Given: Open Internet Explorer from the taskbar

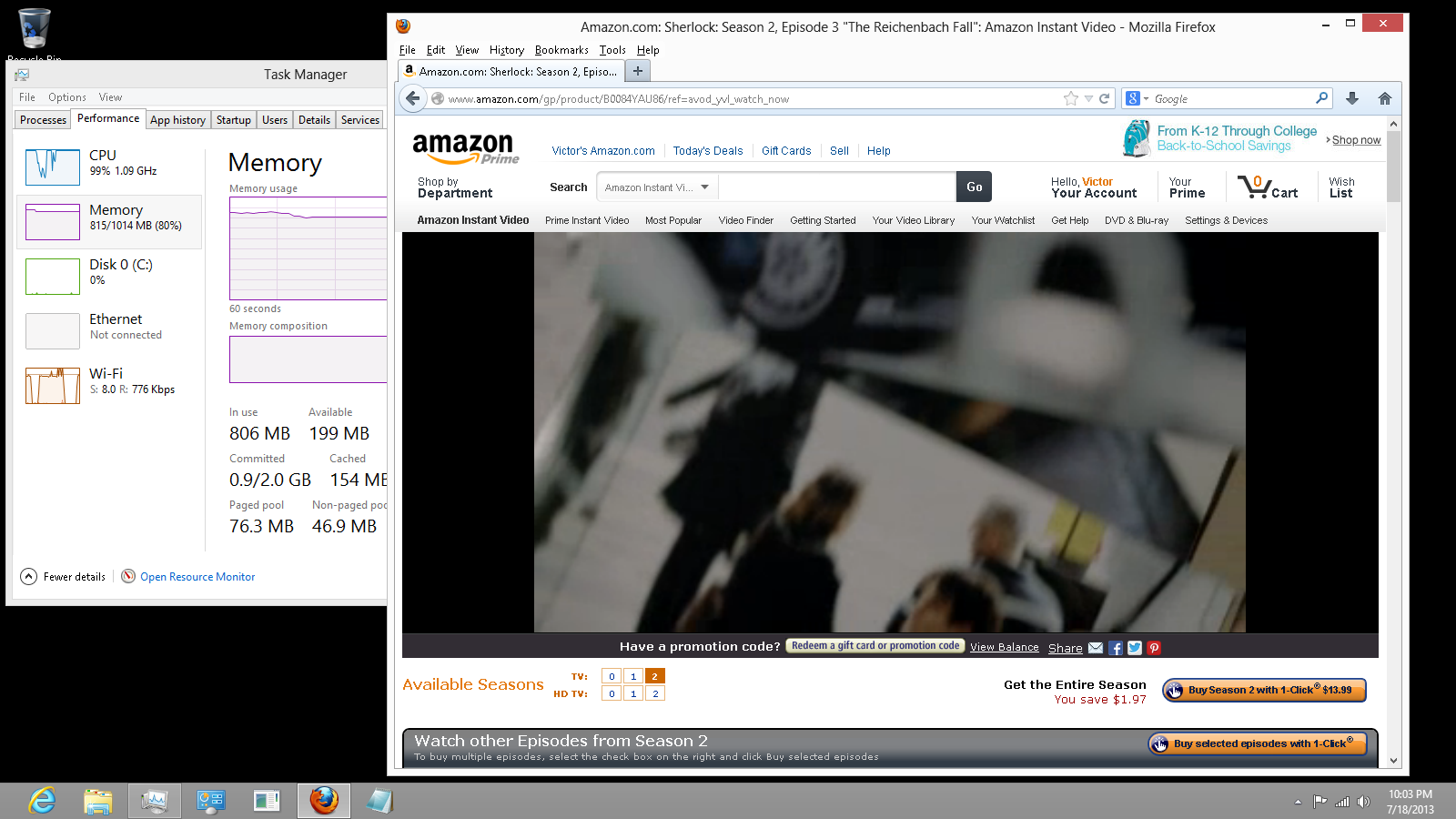Looking at the screenshot, I should [42, 801].
